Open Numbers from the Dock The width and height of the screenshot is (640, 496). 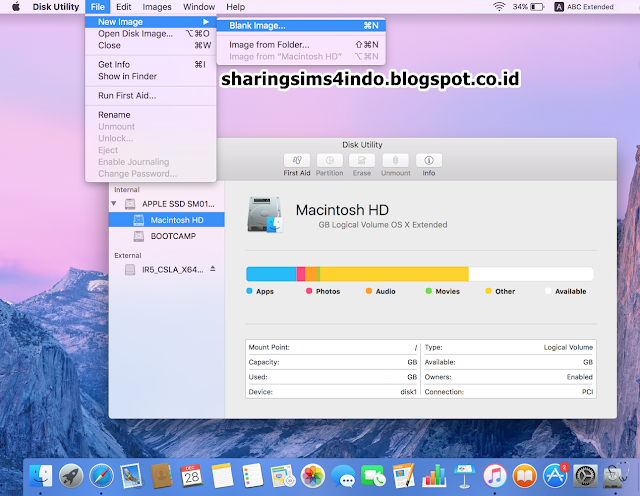pyautogui.click(x=434, y=476)
